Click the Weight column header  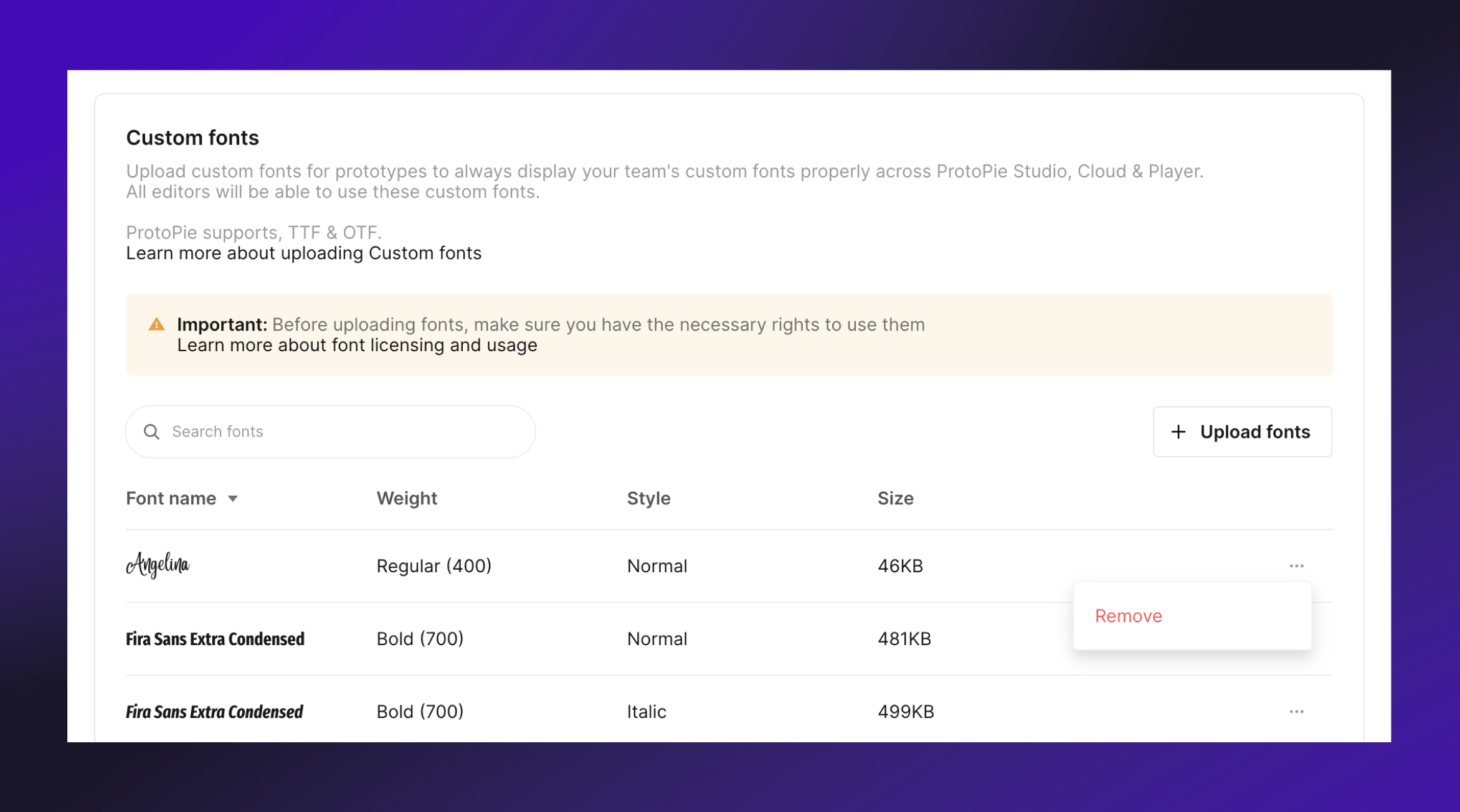tap(406, 498)
